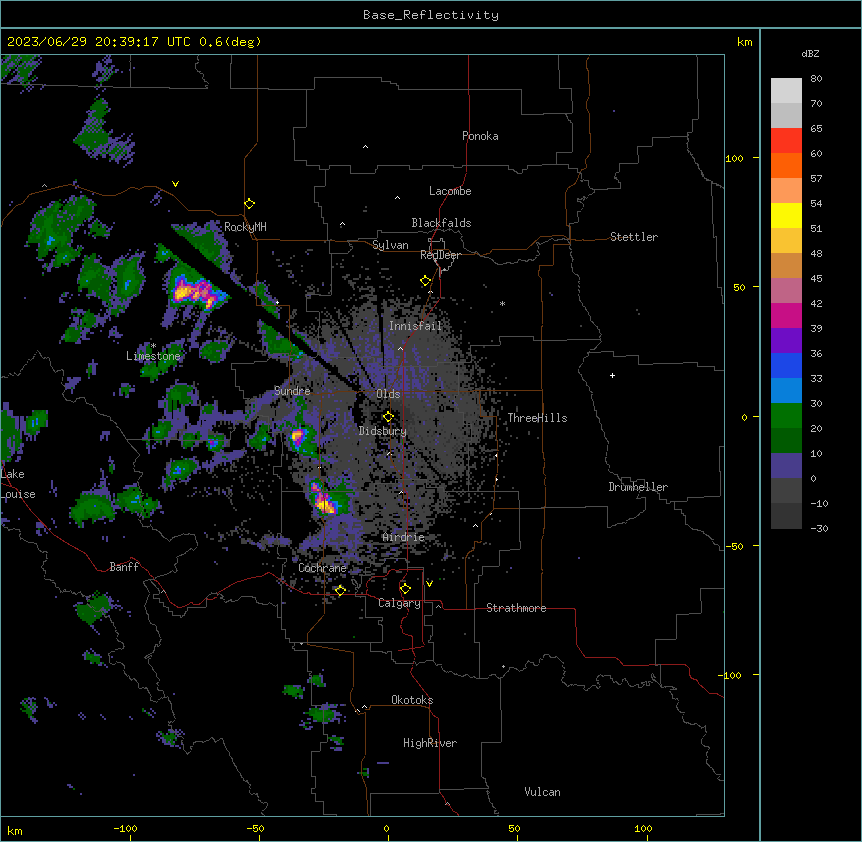Click the Airdrie city label
Screen dimensions: 862x842
click(403, 537)
